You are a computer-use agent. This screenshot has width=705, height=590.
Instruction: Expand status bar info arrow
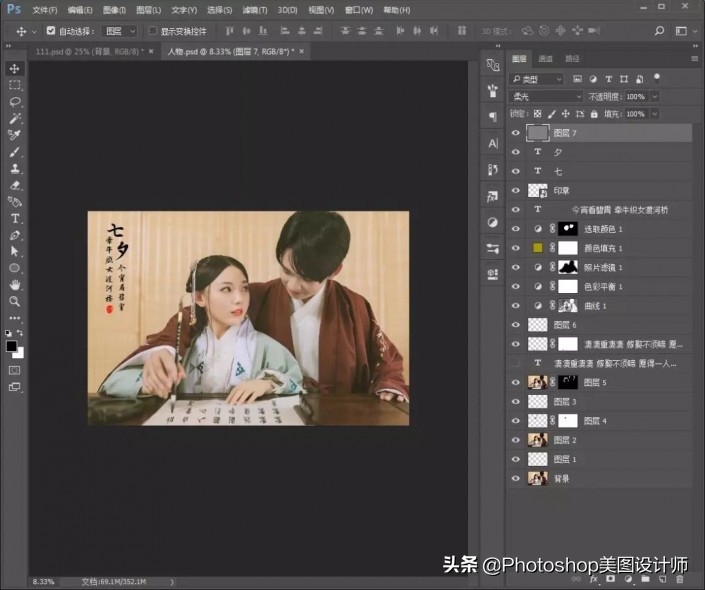point(172,581)
